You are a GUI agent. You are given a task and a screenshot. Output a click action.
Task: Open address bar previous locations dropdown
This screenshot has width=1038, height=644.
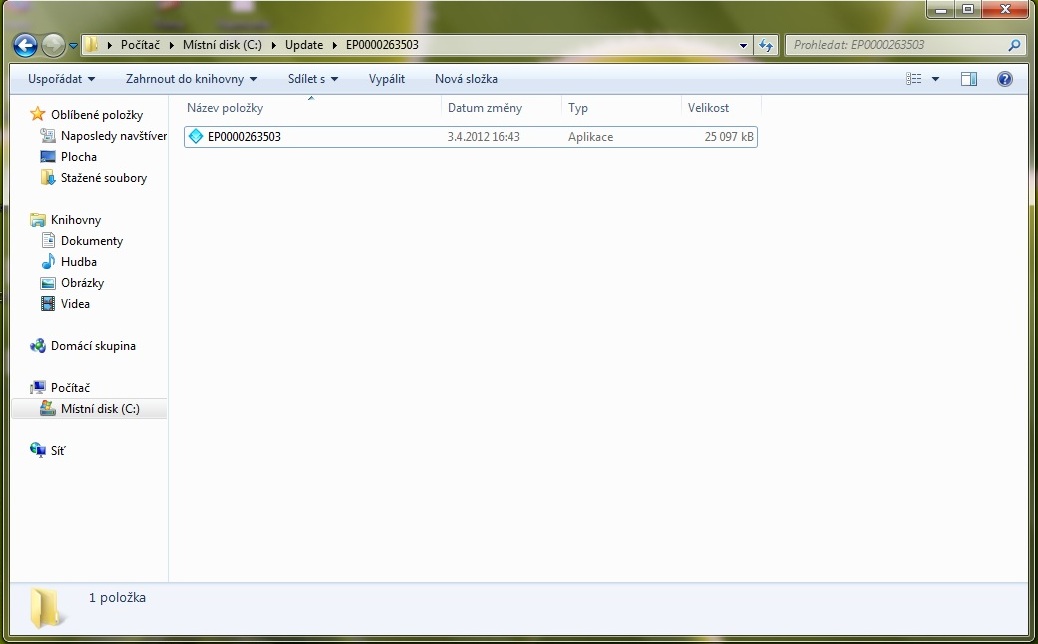(x=743, y=46)
